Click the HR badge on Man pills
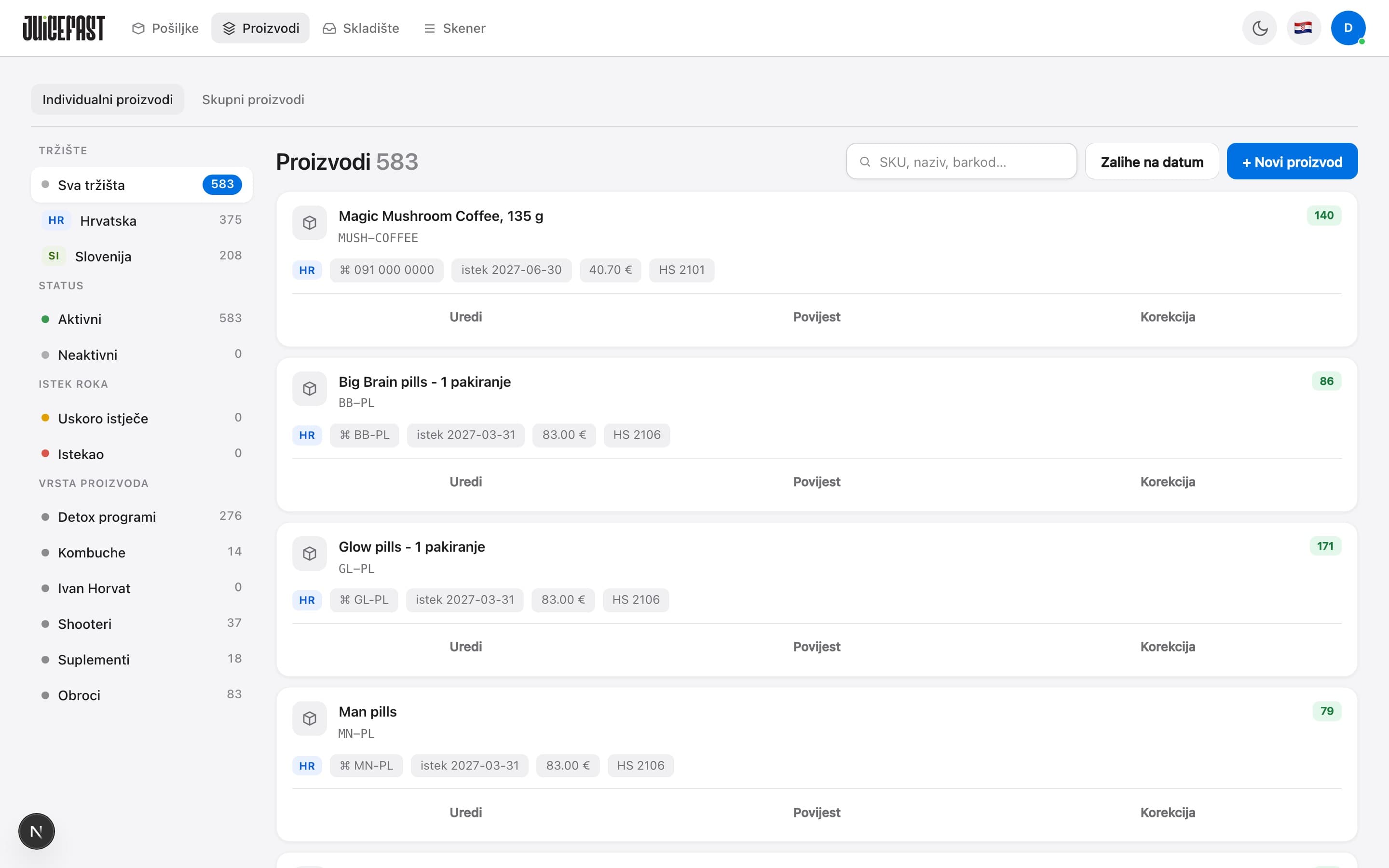This screenshot has height=868, width=1389. click(307, 766)
